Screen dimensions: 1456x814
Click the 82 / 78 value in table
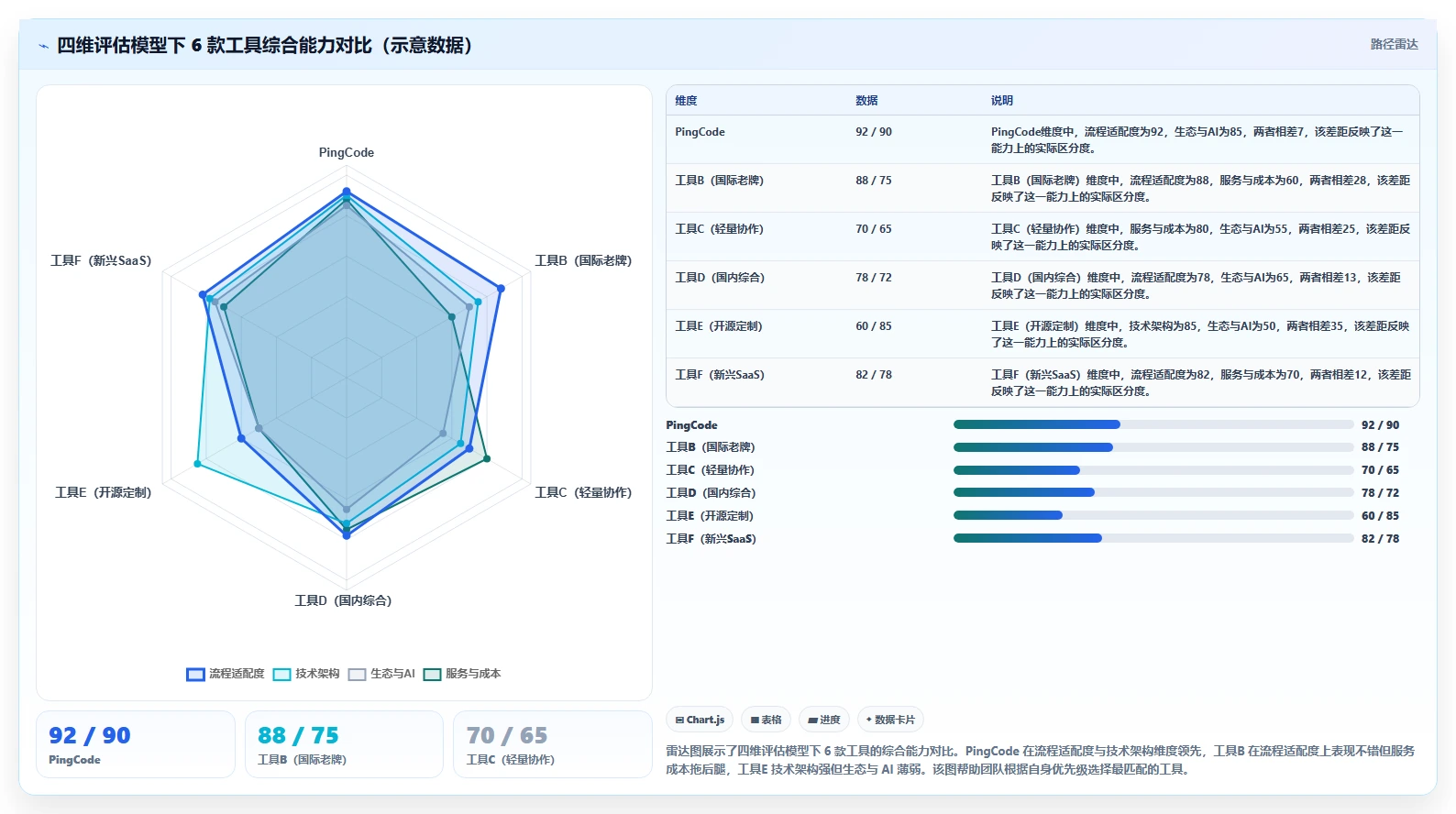[874, 375]
